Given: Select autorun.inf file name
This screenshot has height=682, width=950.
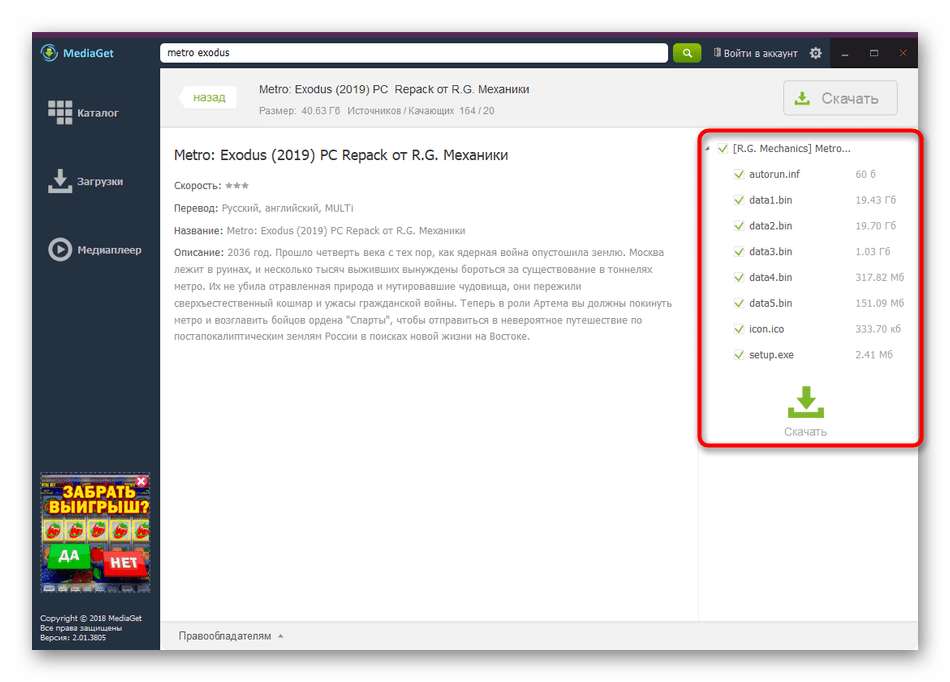Looking at the screenshot, I should [774, 174].
